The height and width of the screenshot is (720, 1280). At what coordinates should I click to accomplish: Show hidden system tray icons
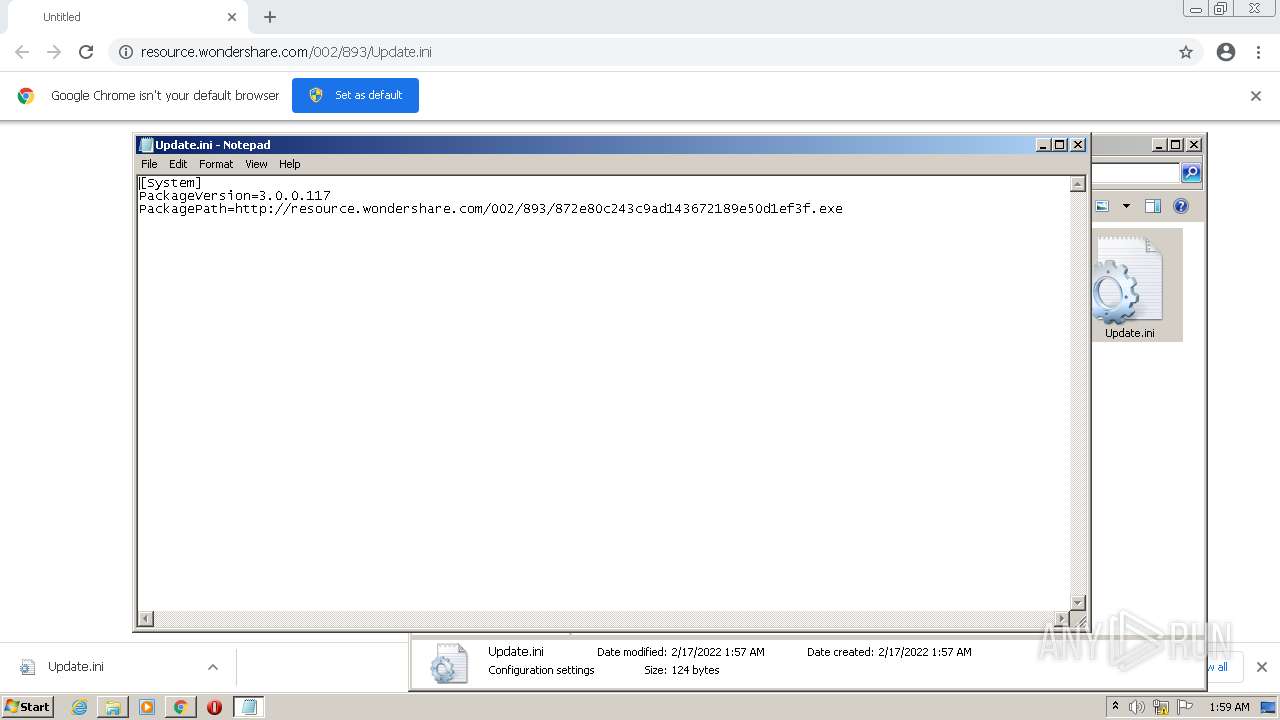[1115, 706]
